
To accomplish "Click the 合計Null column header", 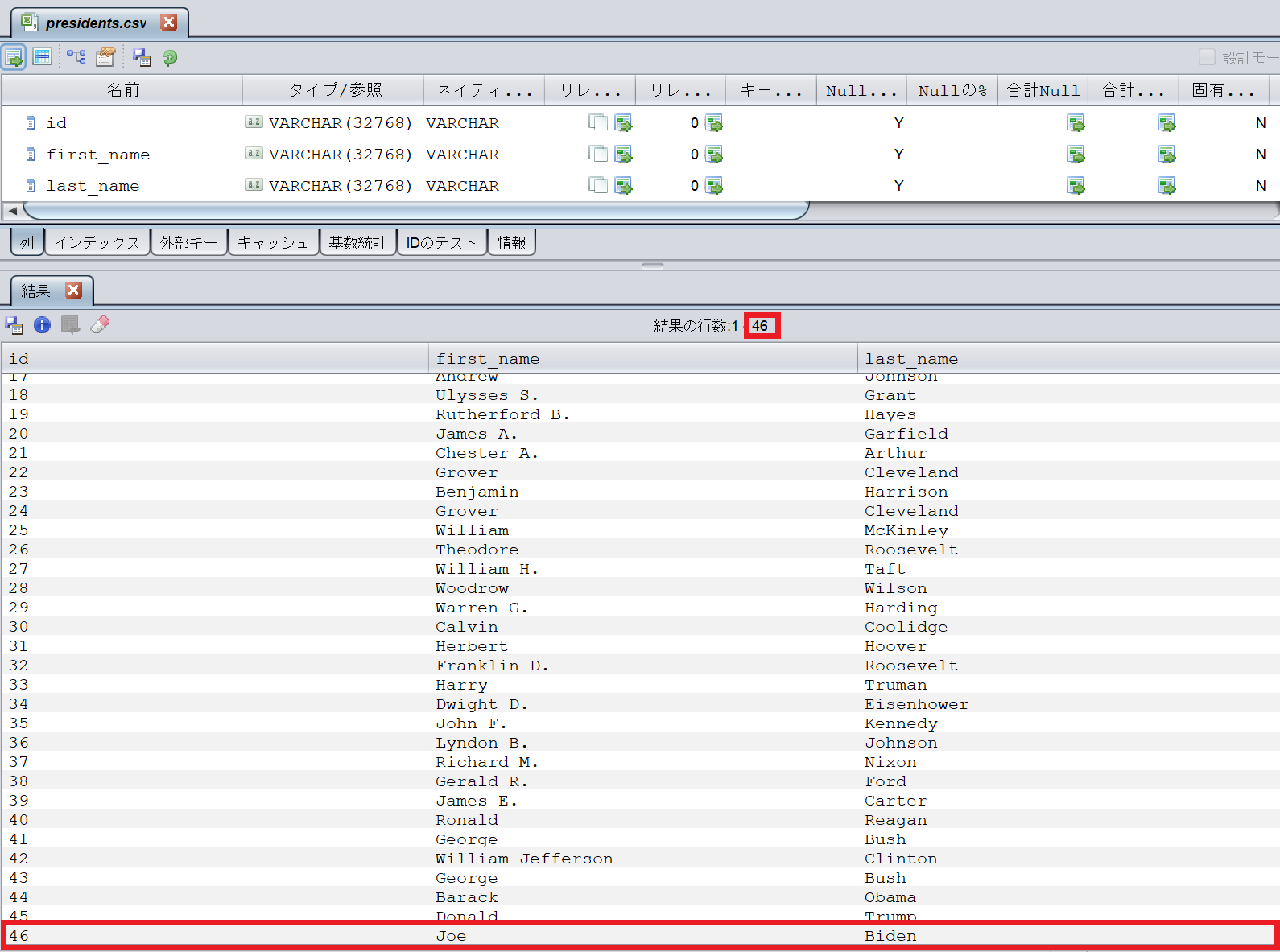I will (x=1043, y=90).
